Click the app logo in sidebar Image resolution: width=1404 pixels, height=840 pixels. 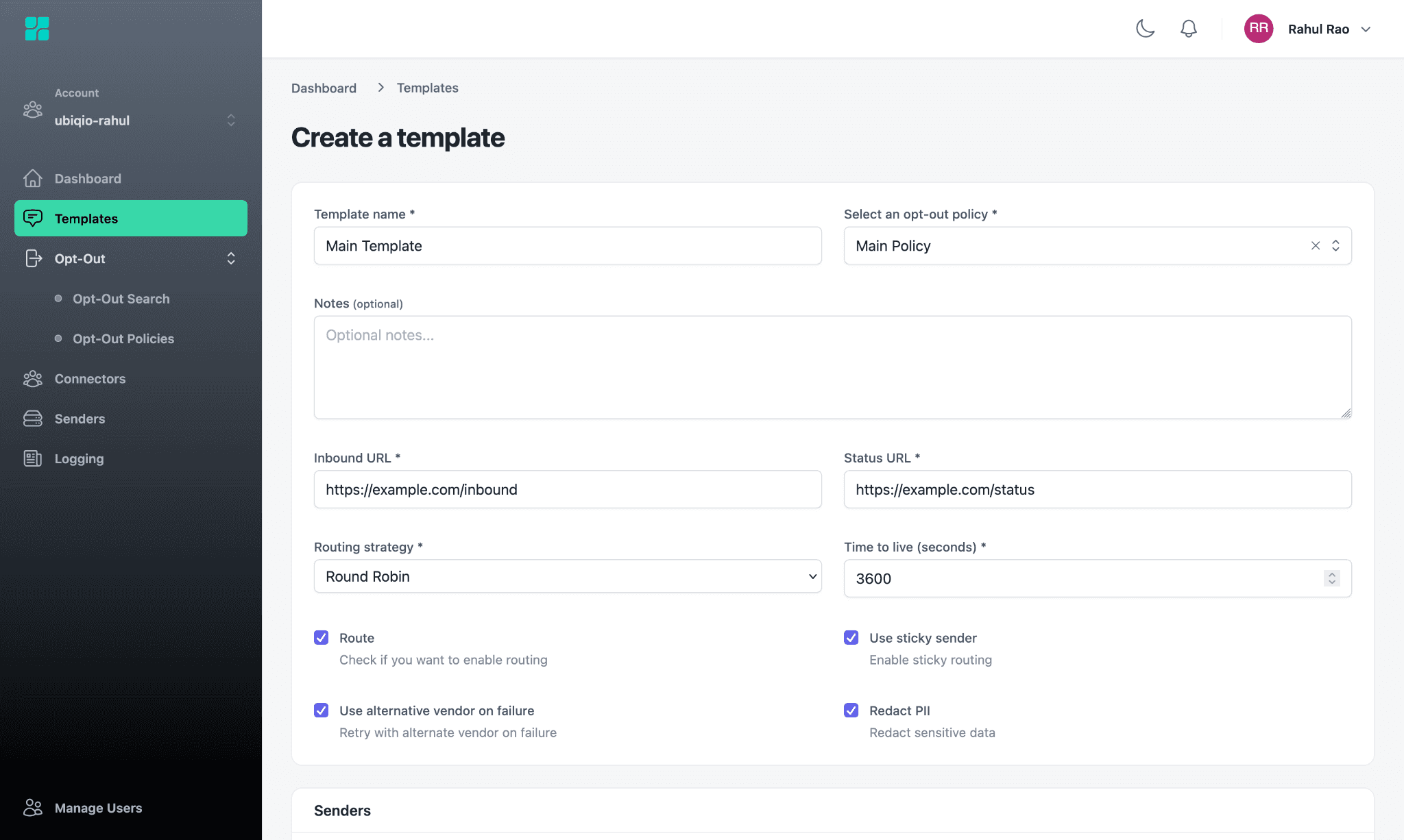[x=37, y=29]
